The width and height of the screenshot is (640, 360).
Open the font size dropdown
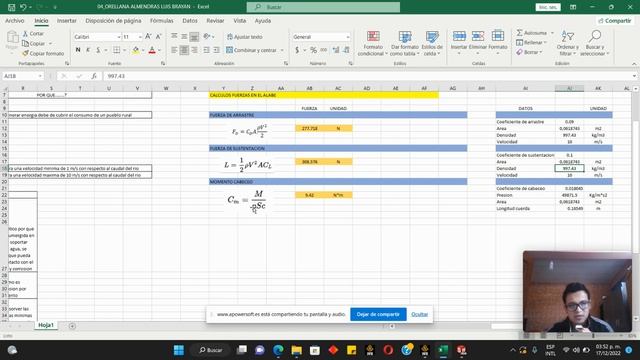click(140, 37)
